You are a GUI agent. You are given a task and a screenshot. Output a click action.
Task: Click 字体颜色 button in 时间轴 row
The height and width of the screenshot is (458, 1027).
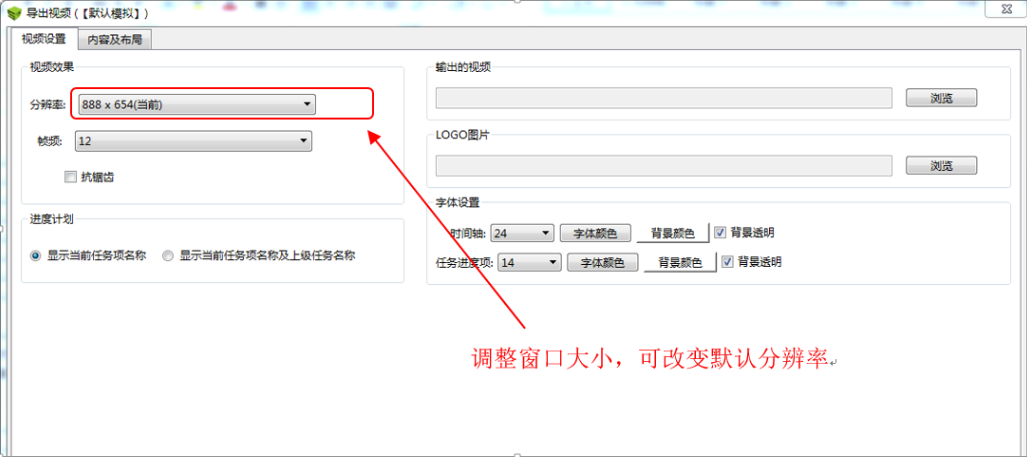pyautogui.click(x=595, y=233)
